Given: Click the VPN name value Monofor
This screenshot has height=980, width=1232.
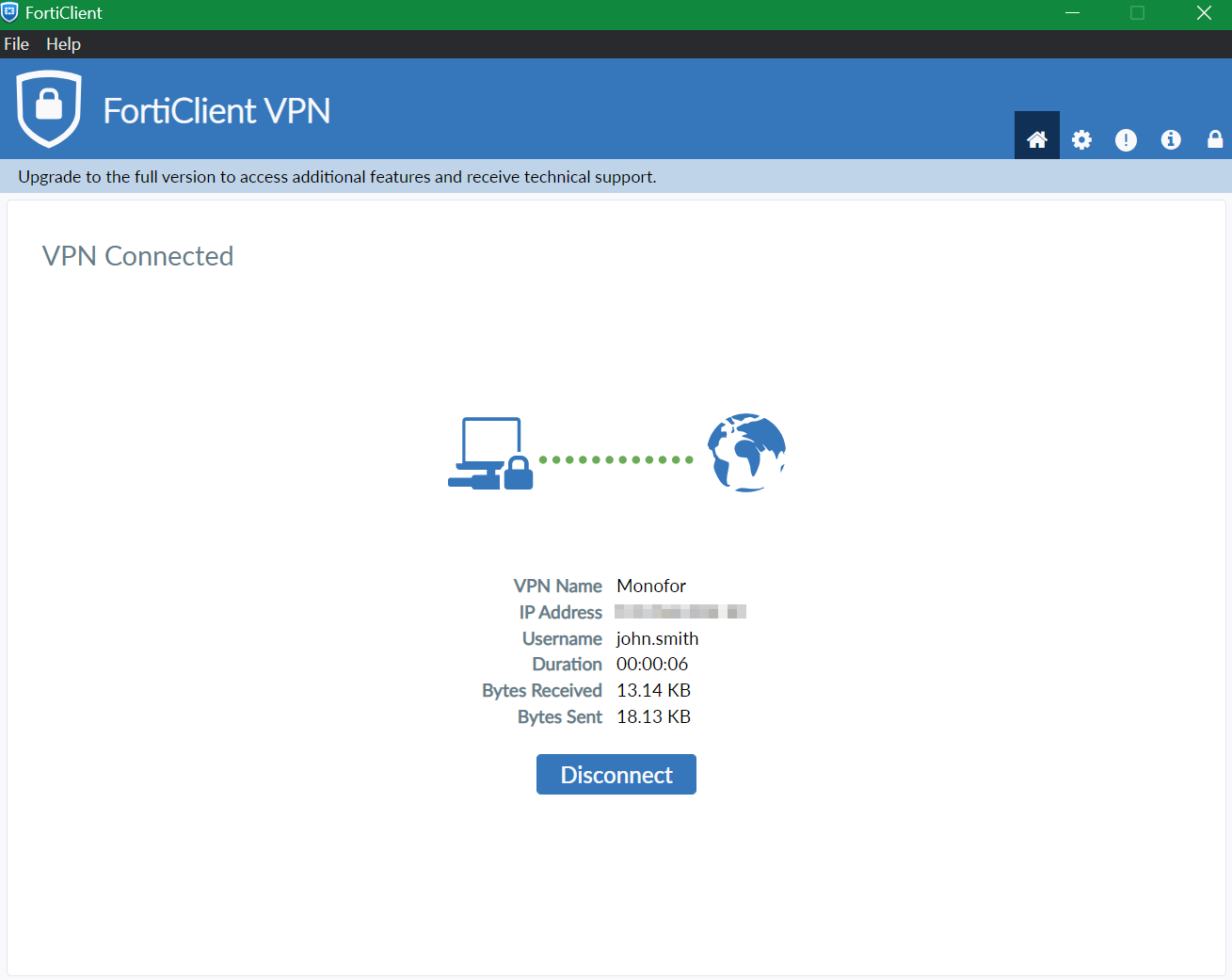Looking at the screenshot, I should tap(651, 586).
